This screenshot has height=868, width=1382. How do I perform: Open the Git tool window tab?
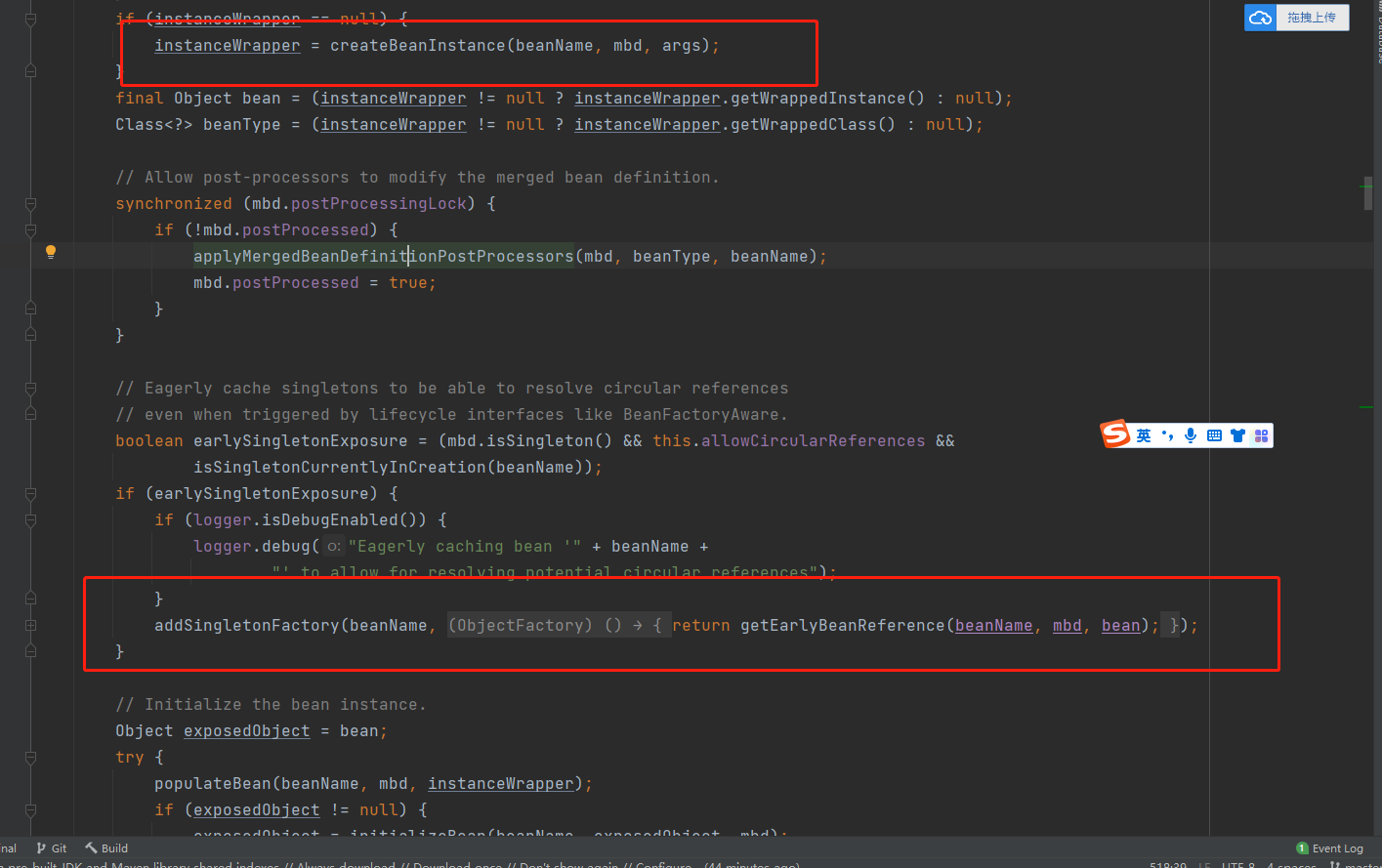pos(52,847)
